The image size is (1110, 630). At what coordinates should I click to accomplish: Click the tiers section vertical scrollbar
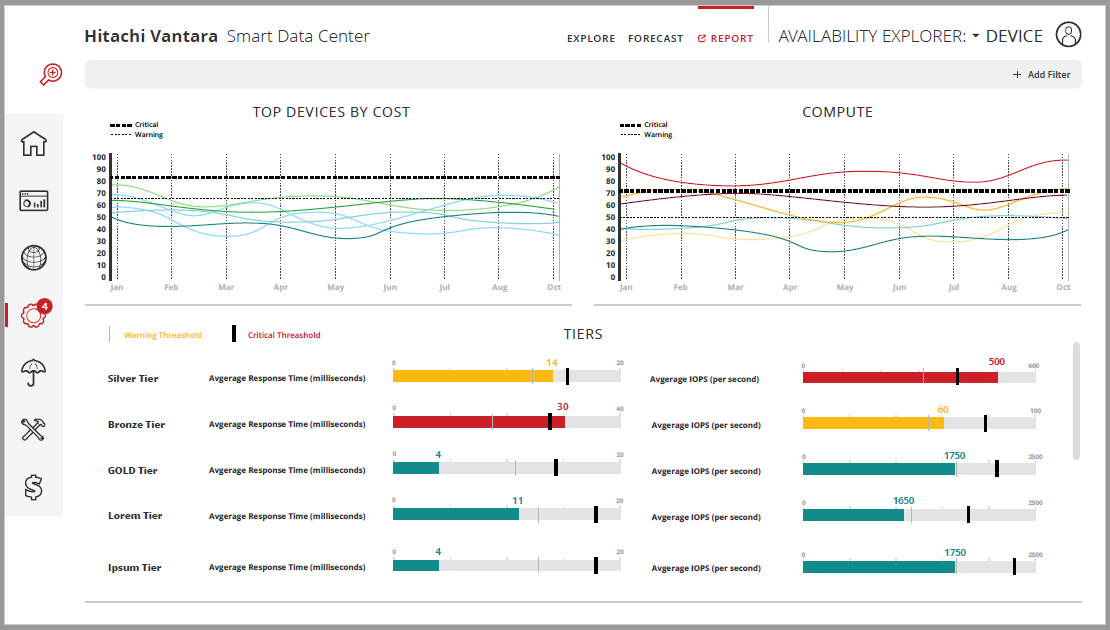(1076, 401)
